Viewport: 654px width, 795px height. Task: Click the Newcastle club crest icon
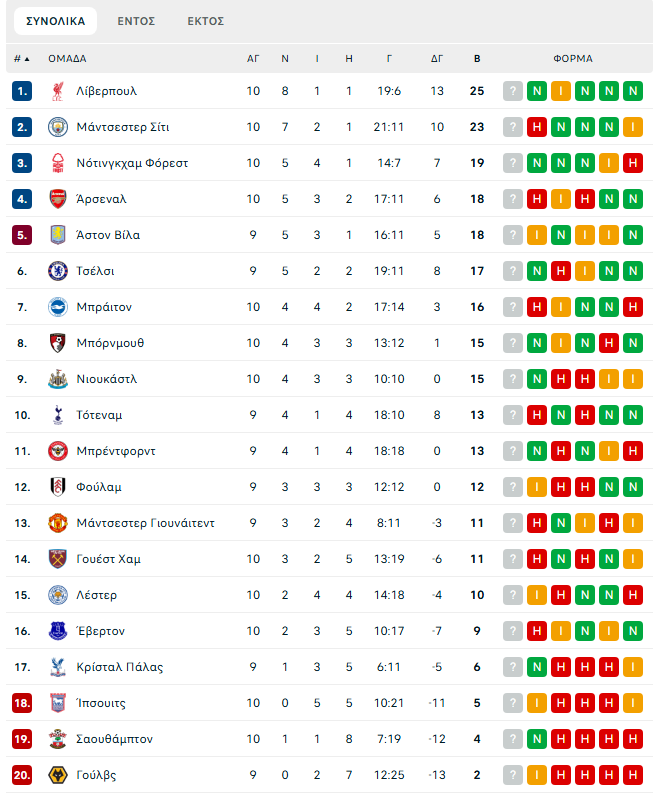(x=57, y=379)
